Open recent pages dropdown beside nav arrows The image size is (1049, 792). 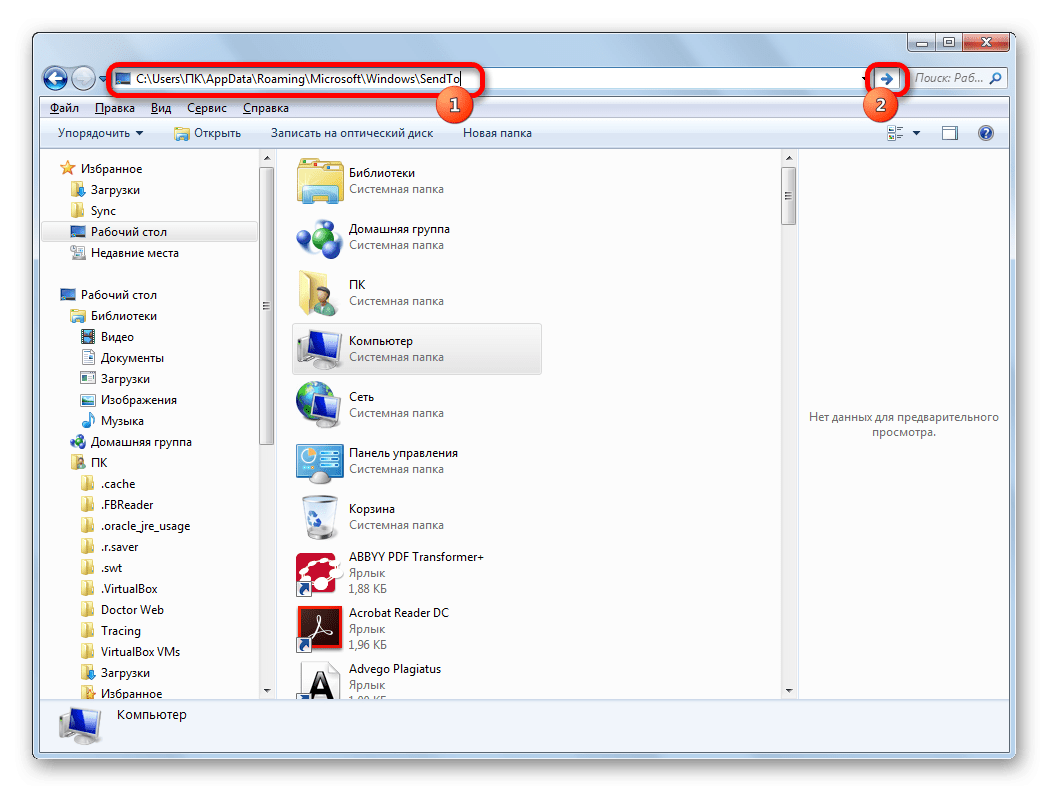[x=102, y=79]
